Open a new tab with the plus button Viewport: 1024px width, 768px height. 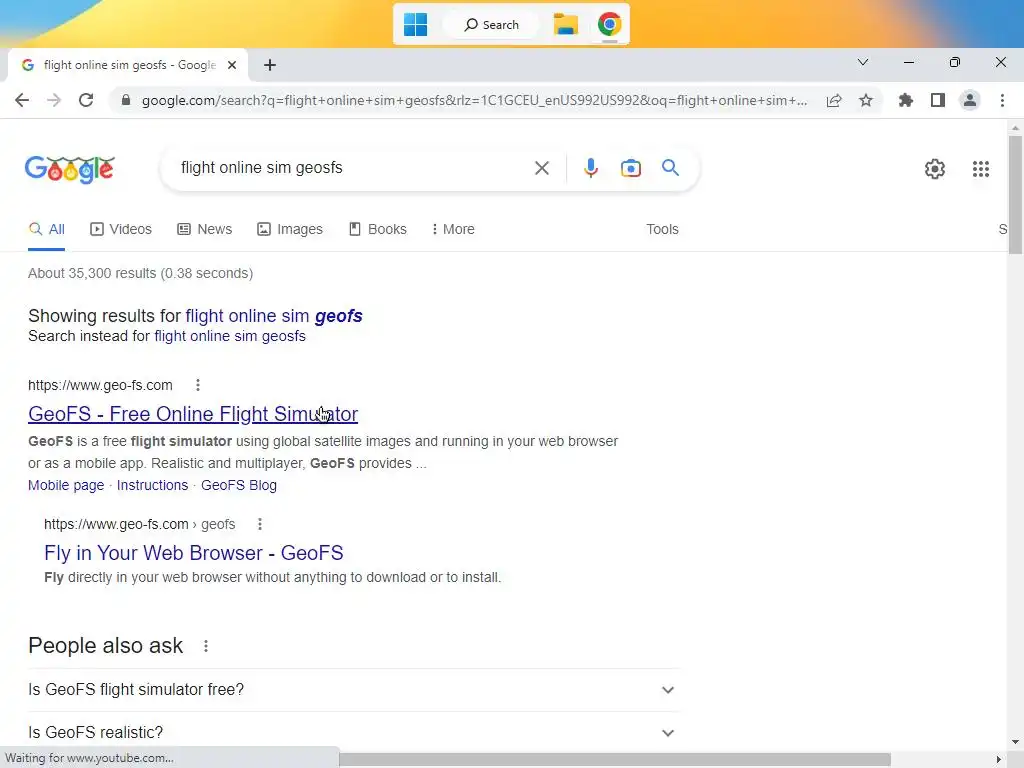(x=270, y=65)
